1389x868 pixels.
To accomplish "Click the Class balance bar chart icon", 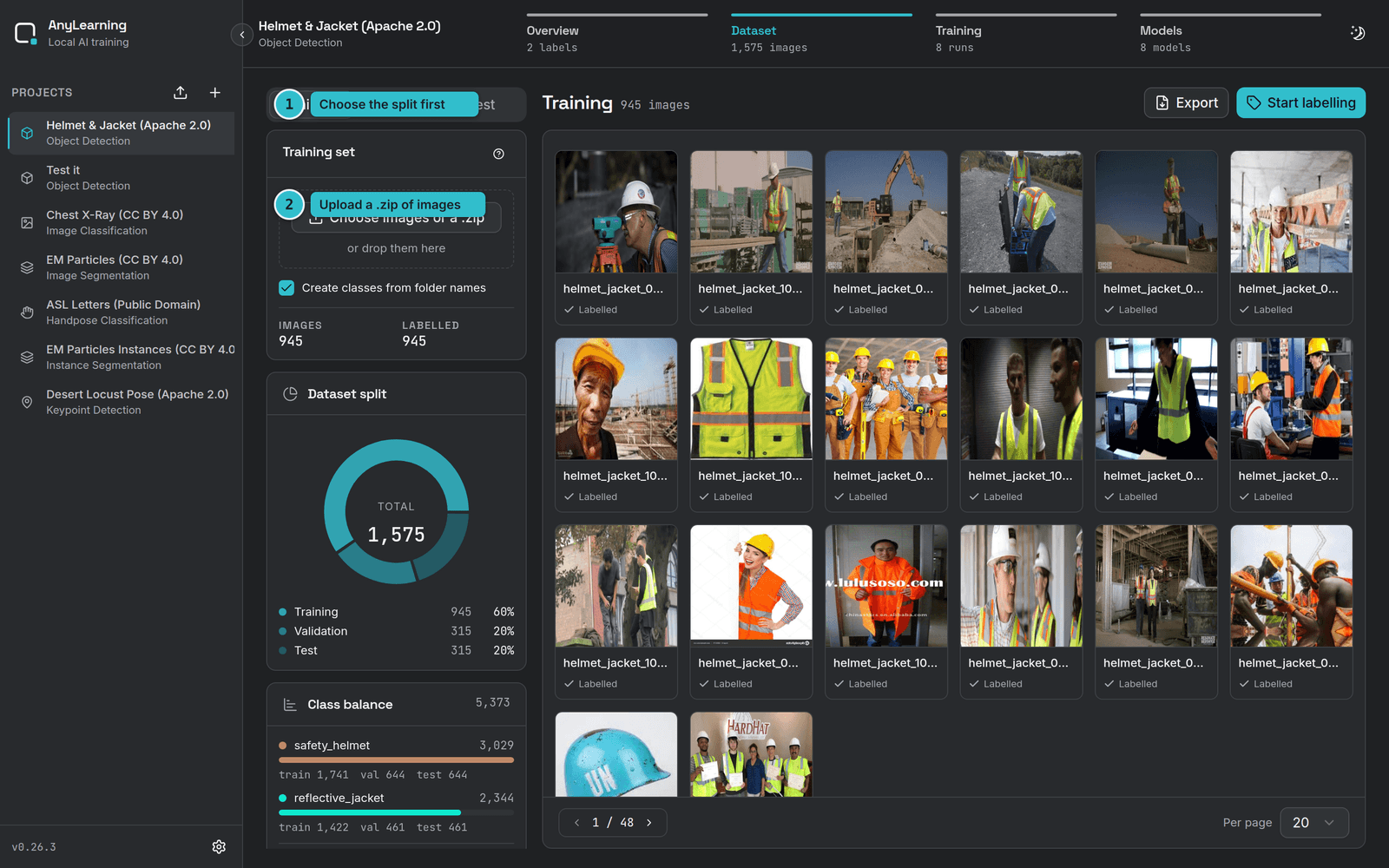I will coord(291,705).
